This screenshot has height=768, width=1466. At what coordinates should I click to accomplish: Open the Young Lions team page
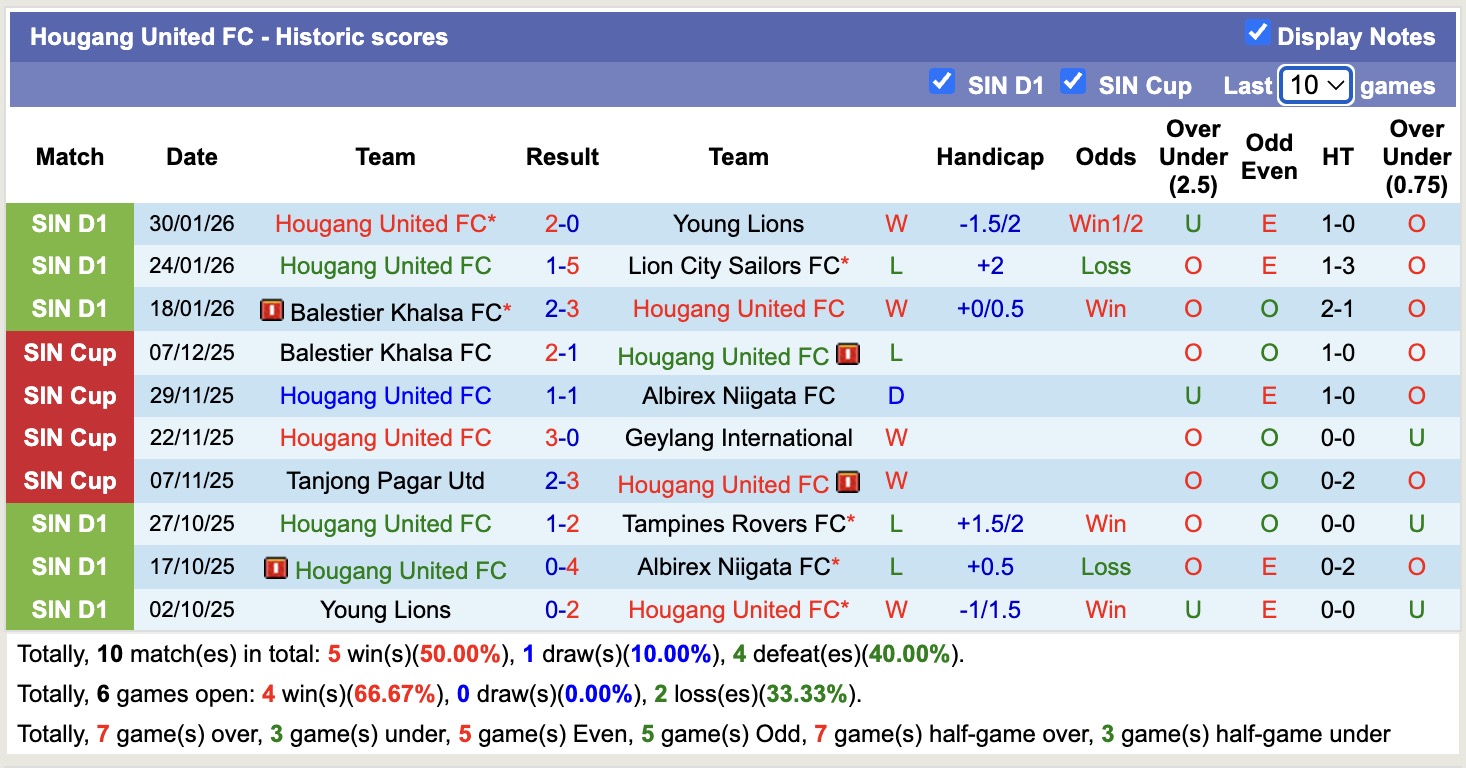click(x=740, y=223)
